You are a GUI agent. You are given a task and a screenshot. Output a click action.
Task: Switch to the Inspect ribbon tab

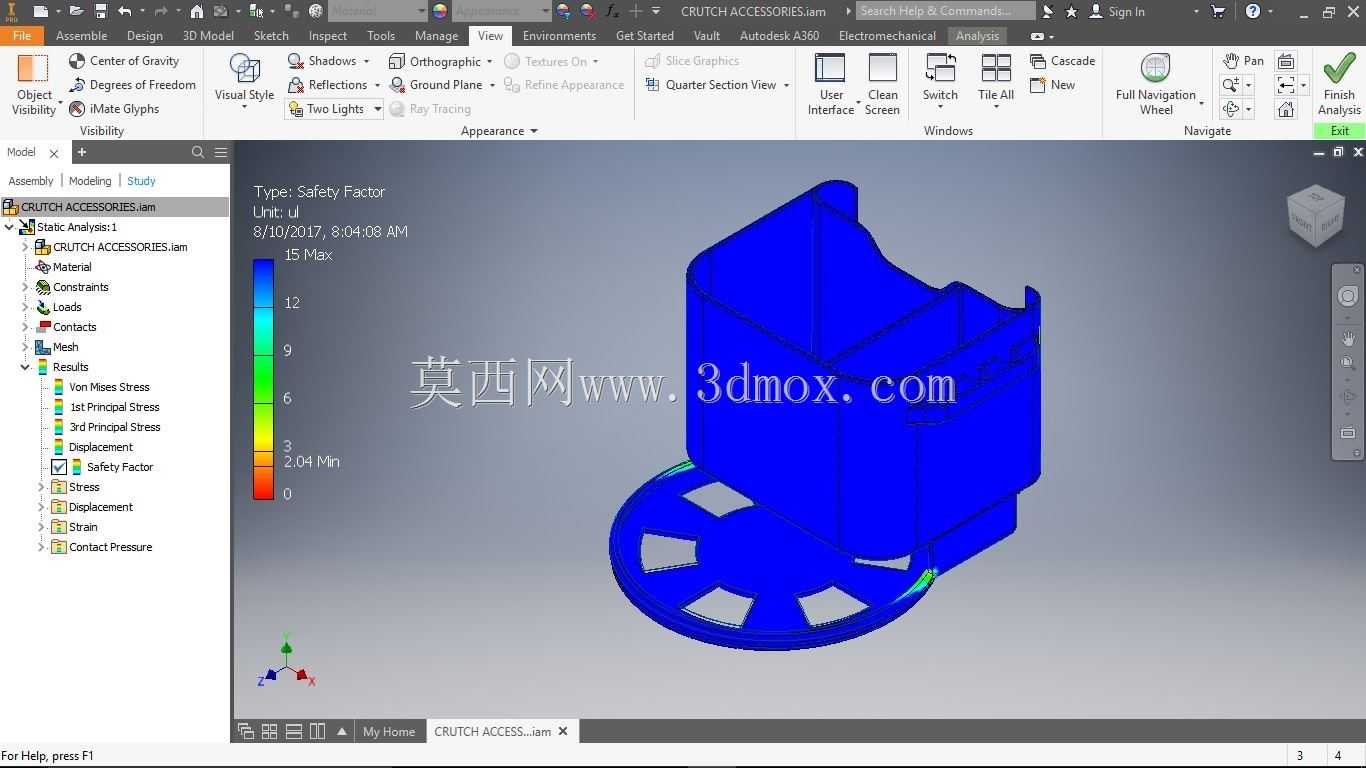pos(328,35)
